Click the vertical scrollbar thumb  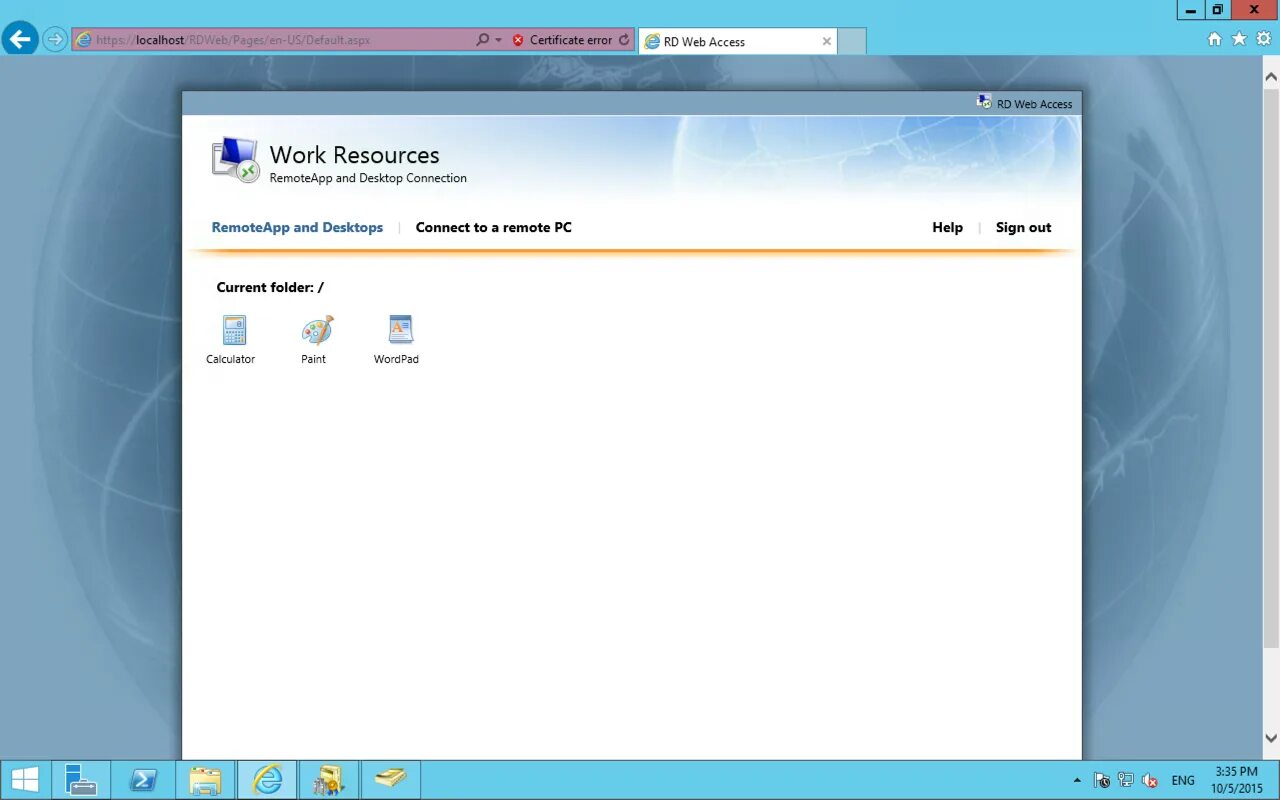[1271, 367]
